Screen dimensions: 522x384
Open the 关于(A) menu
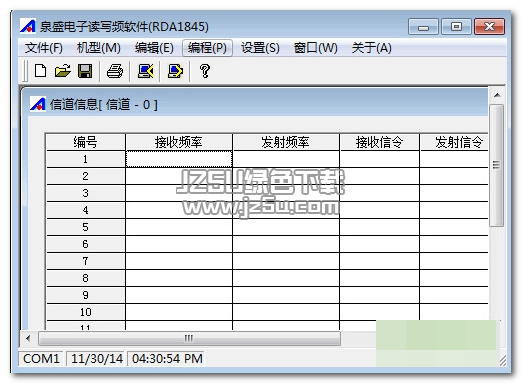click(372, 48)
